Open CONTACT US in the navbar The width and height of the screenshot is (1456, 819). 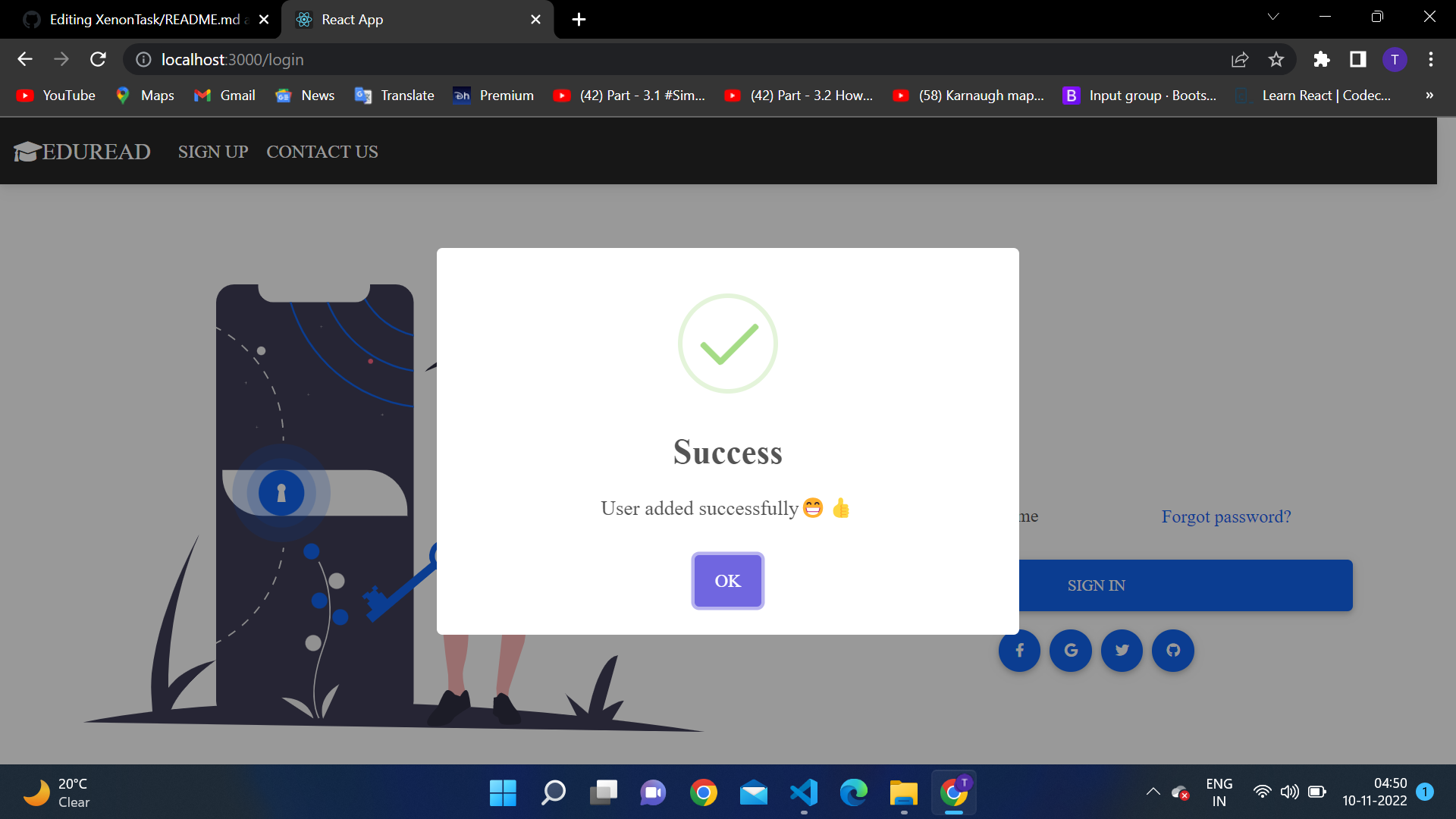point(322,152)
